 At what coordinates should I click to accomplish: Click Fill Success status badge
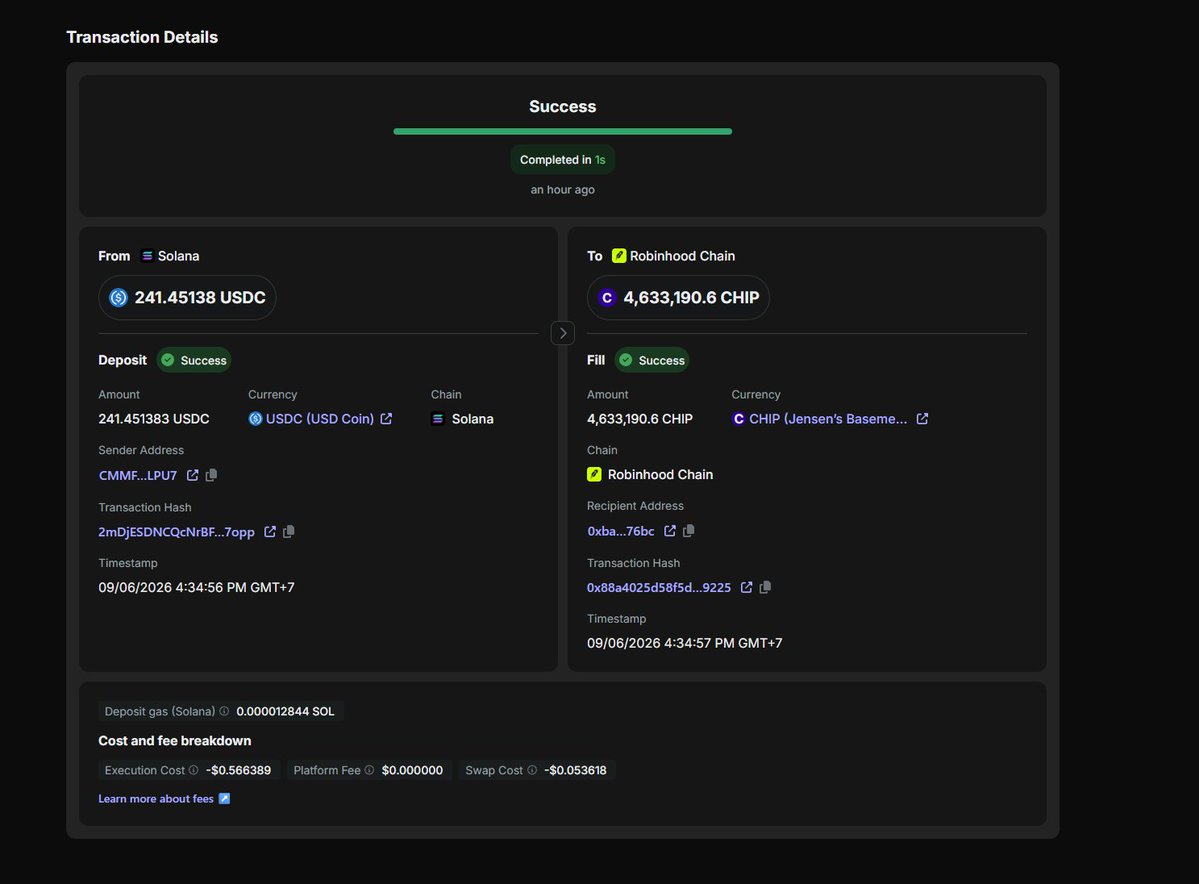[x=652, y=360]
